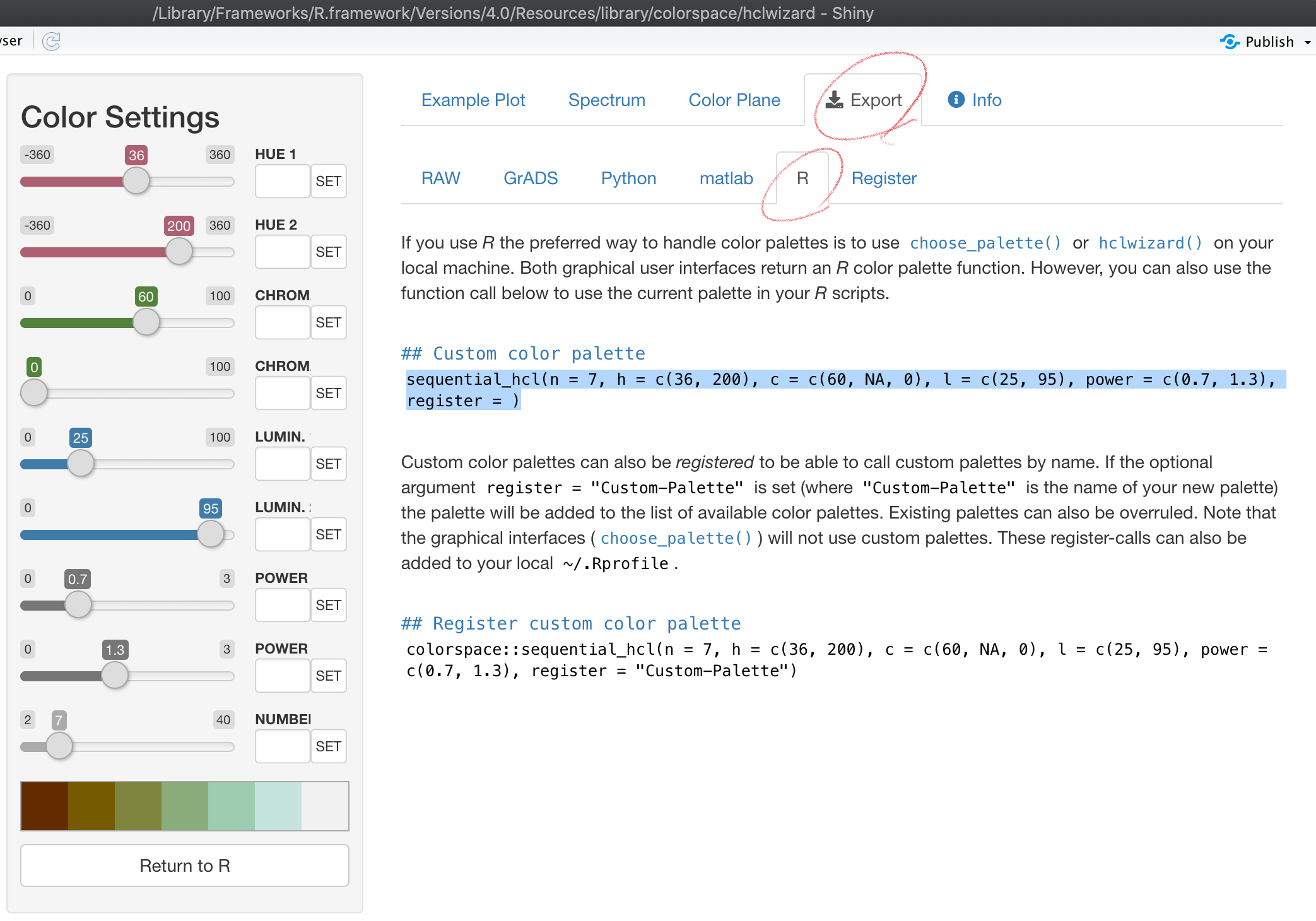
Task: Click the Return to R button
Action: point(184,865)
